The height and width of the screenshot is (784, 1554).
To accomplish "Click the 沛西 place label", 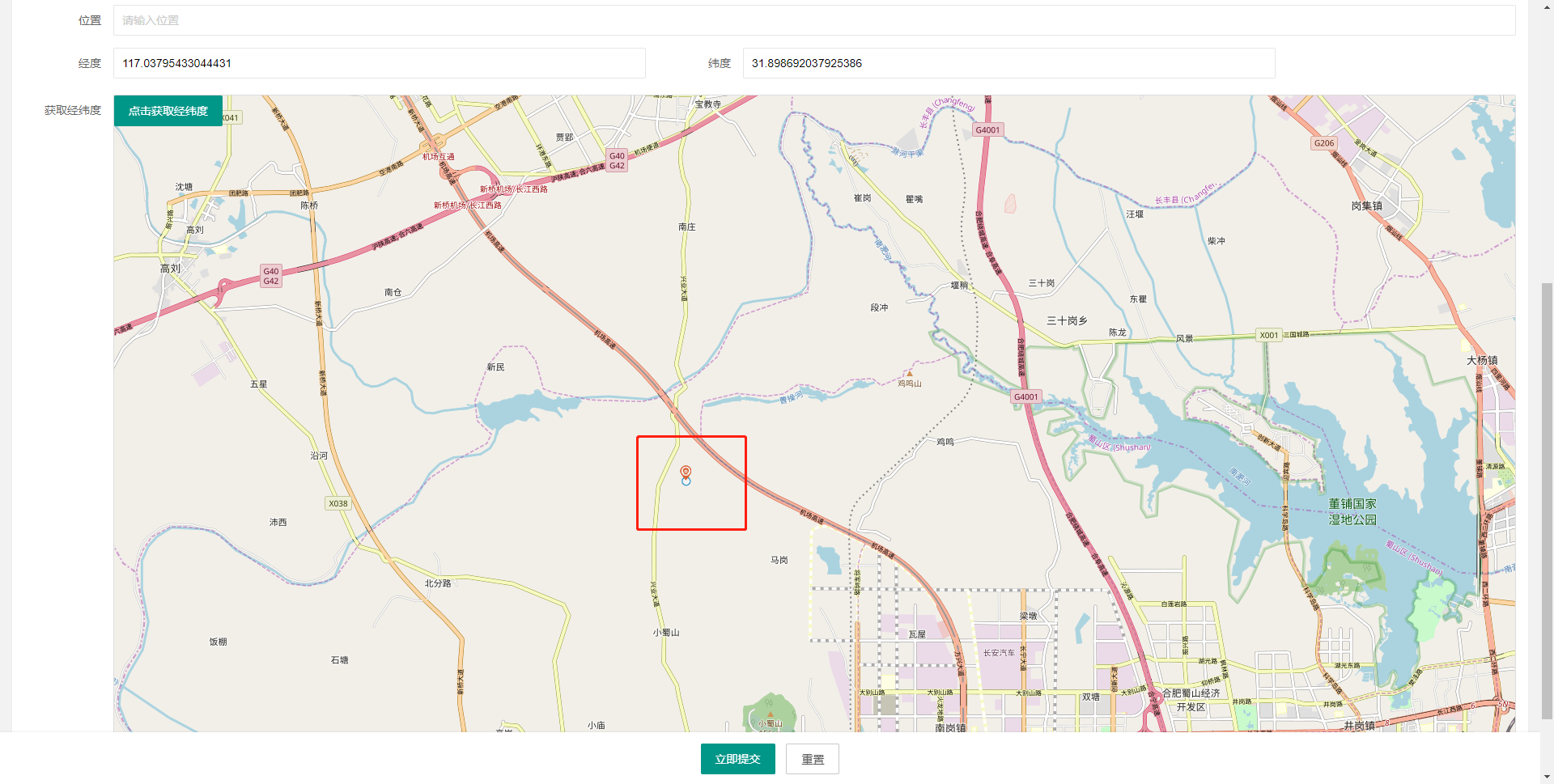I will coord(278,523).
